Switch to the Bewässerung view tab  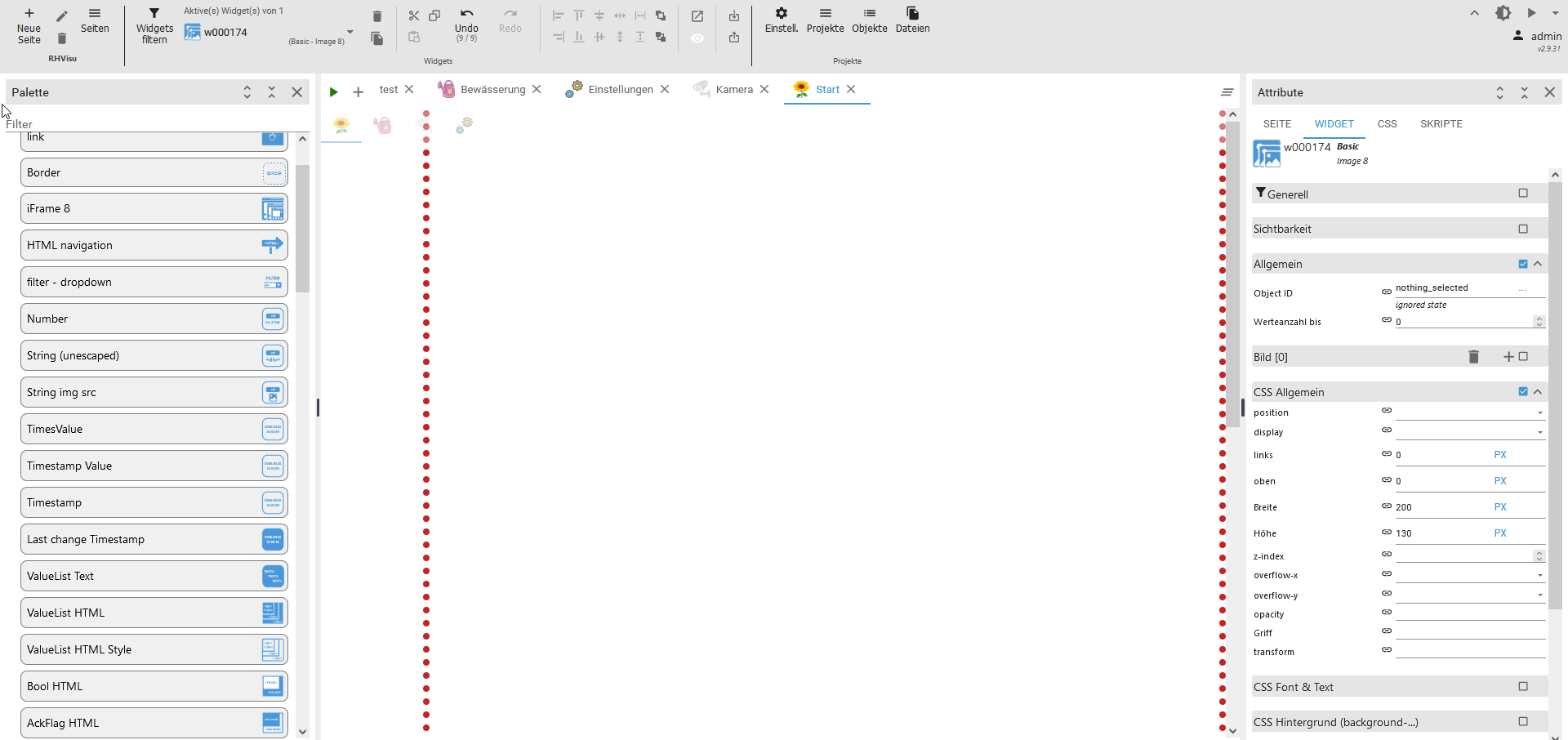492,90
